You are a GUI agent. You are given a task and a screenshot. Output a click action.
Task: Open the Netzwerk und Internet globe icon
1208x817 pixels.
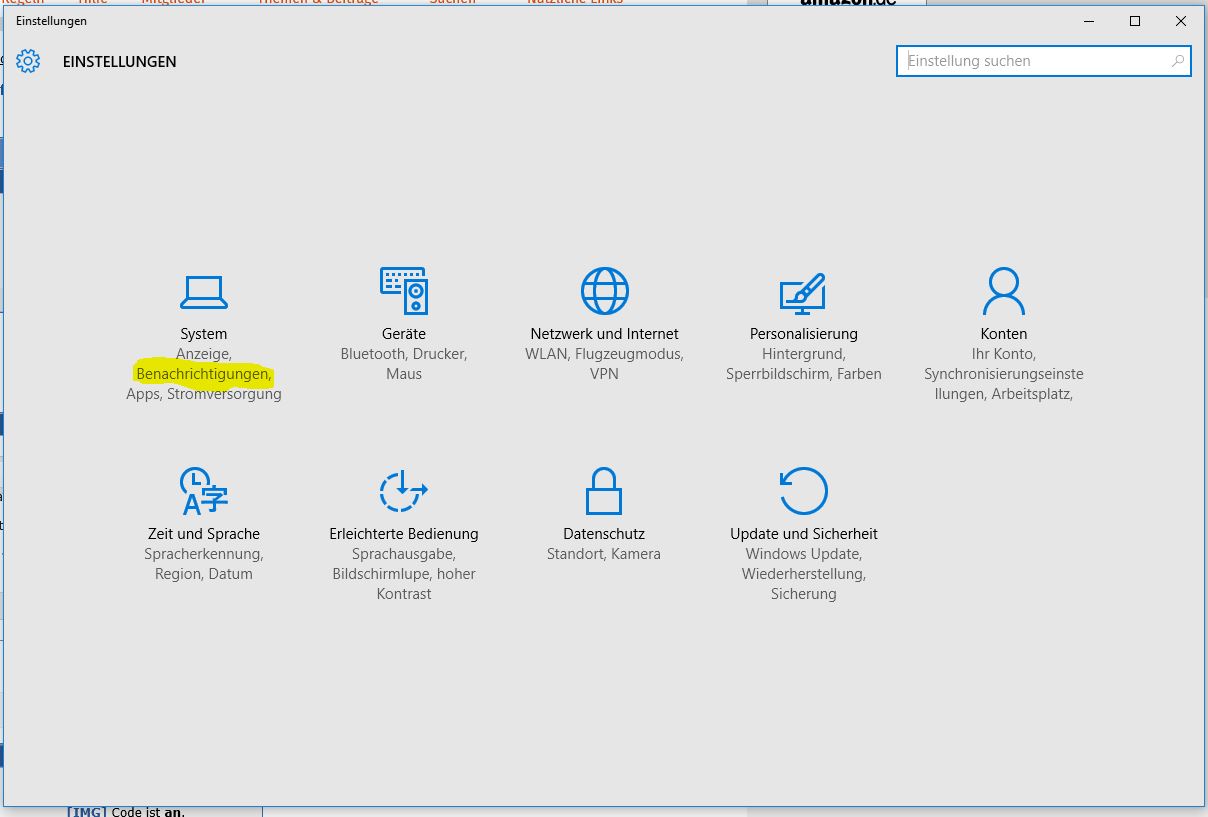605,291
